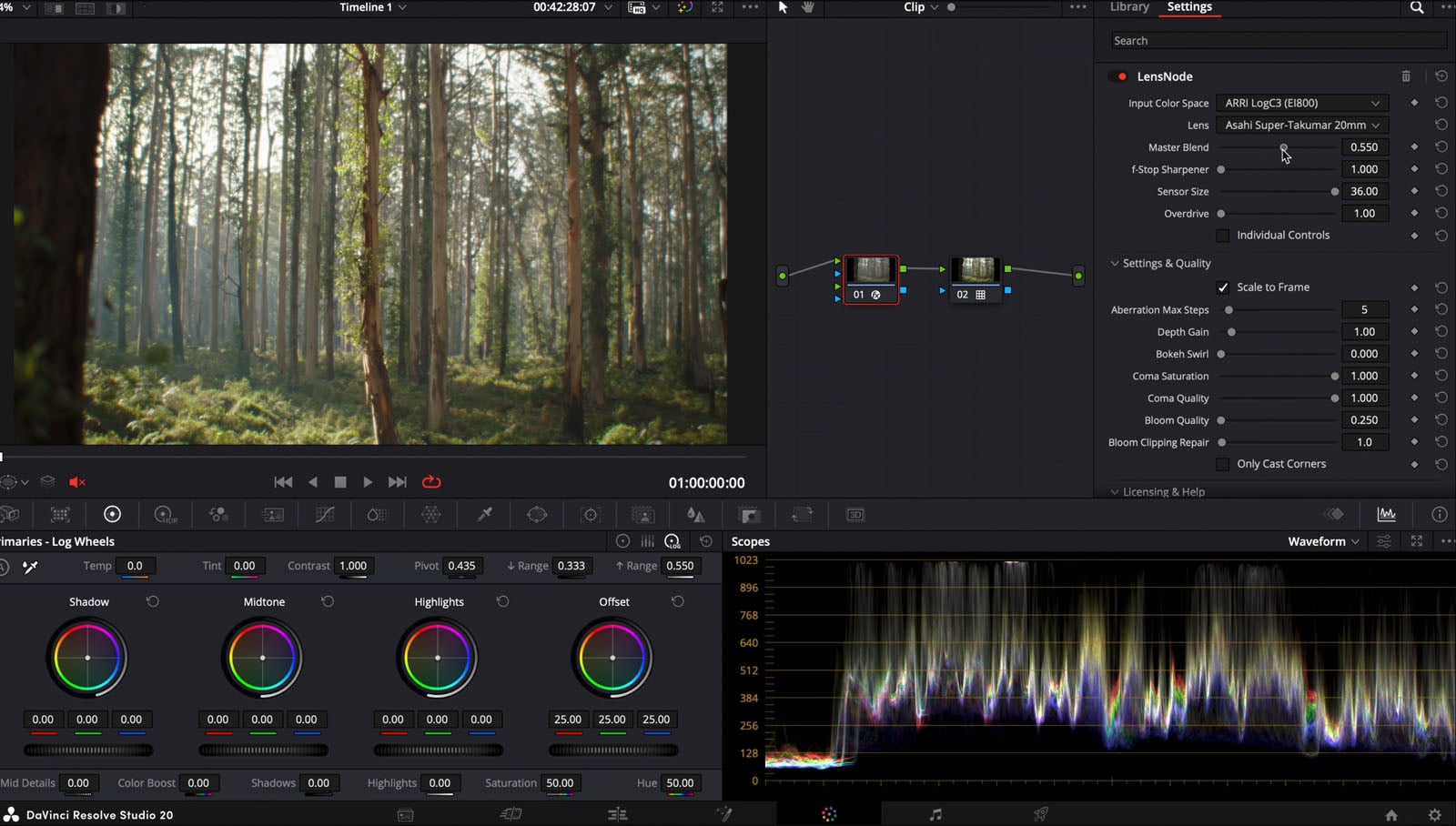Select the Qualifier eyedropper tool

[485, 515]
